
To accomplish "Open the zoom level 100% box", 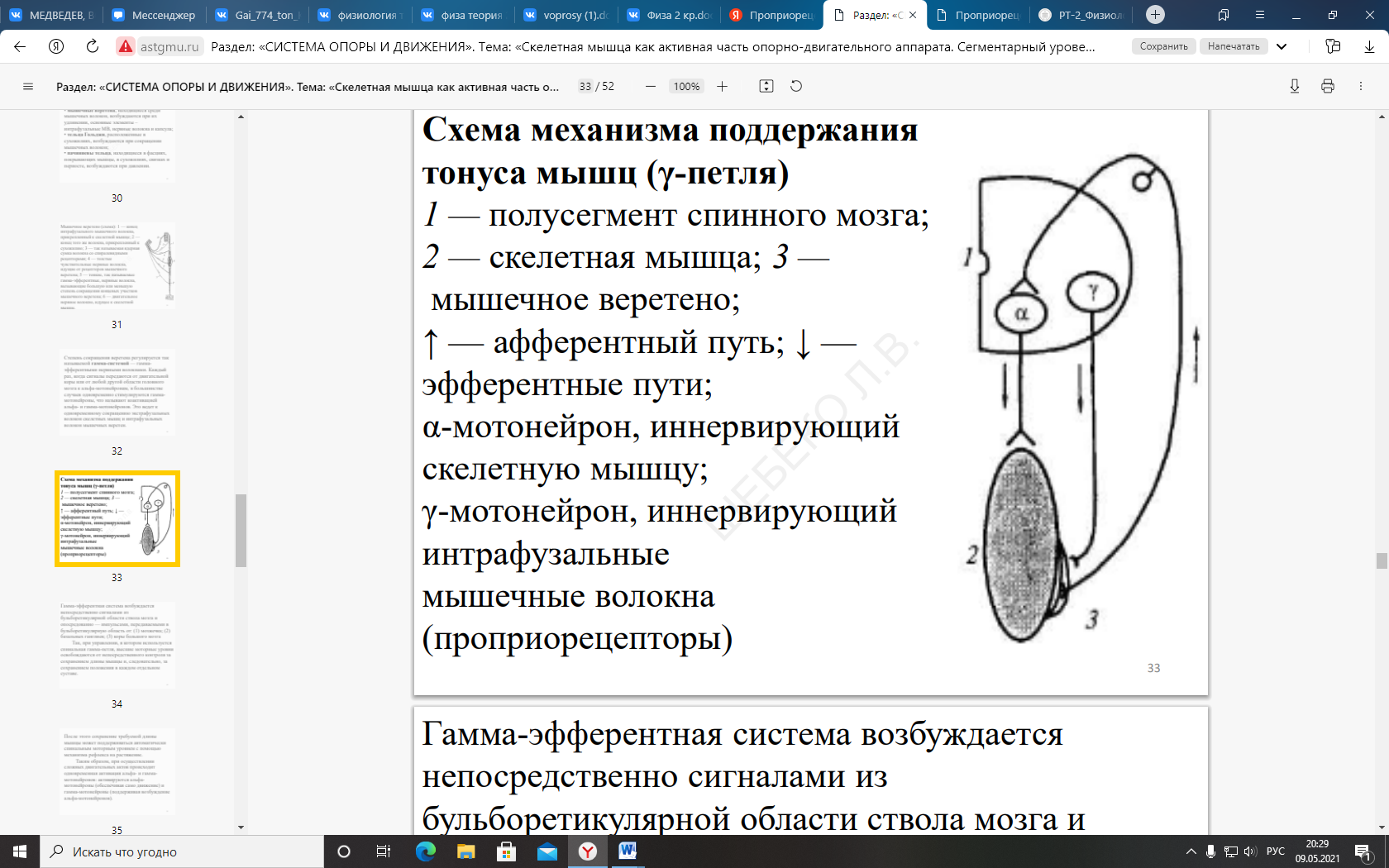I will 686,86.
